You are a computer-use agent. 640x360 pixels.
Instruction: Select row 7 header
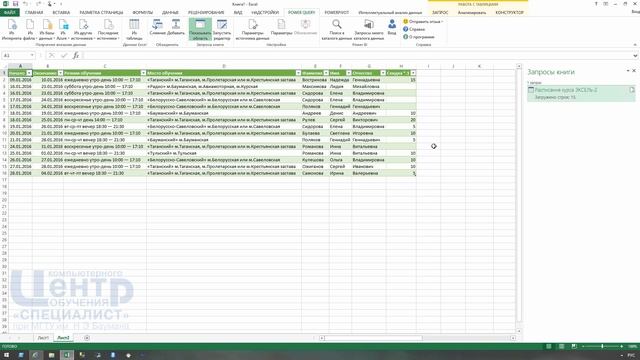pyautogui.click(x=4, y=113)
